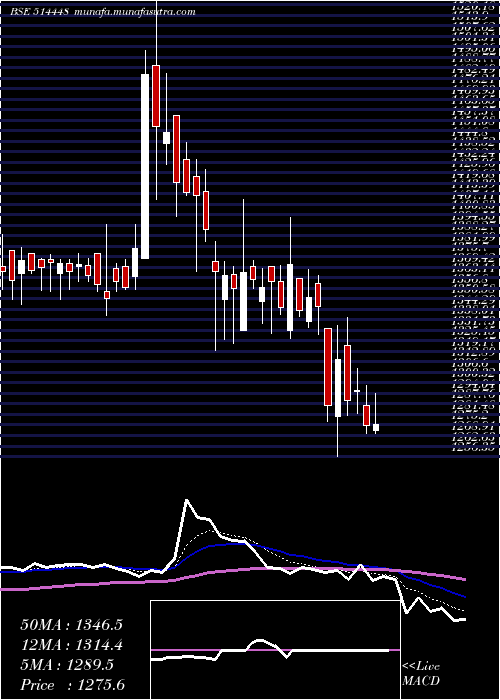Click the tallest white candlestick body
Viewport: 500px width, 700px height.
tap(145, 166)
